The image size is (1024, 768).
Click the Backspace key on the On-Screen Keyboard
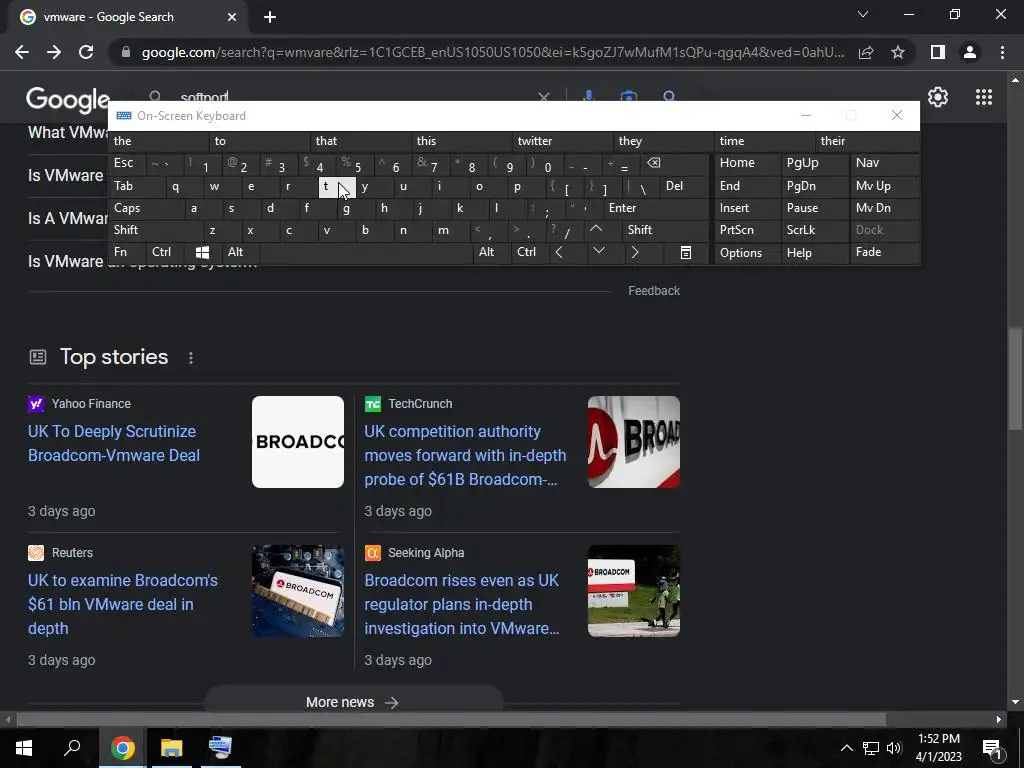(x=654, y=163)
